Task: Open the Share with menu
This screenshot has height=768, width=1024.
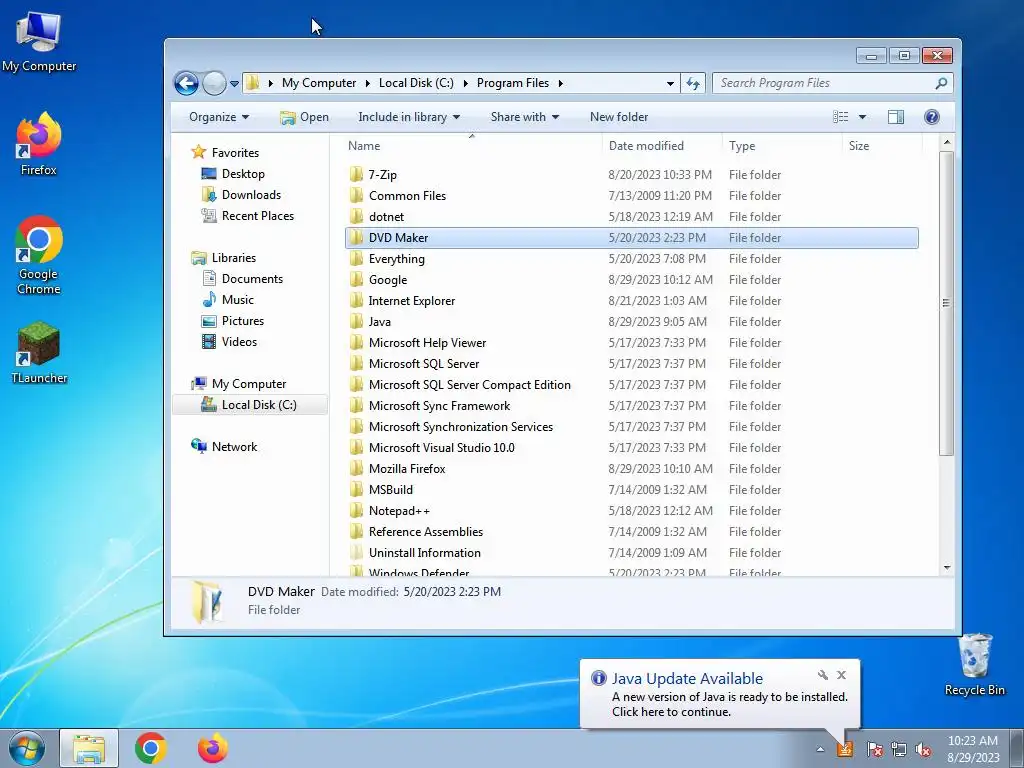Action: point(524,117)
